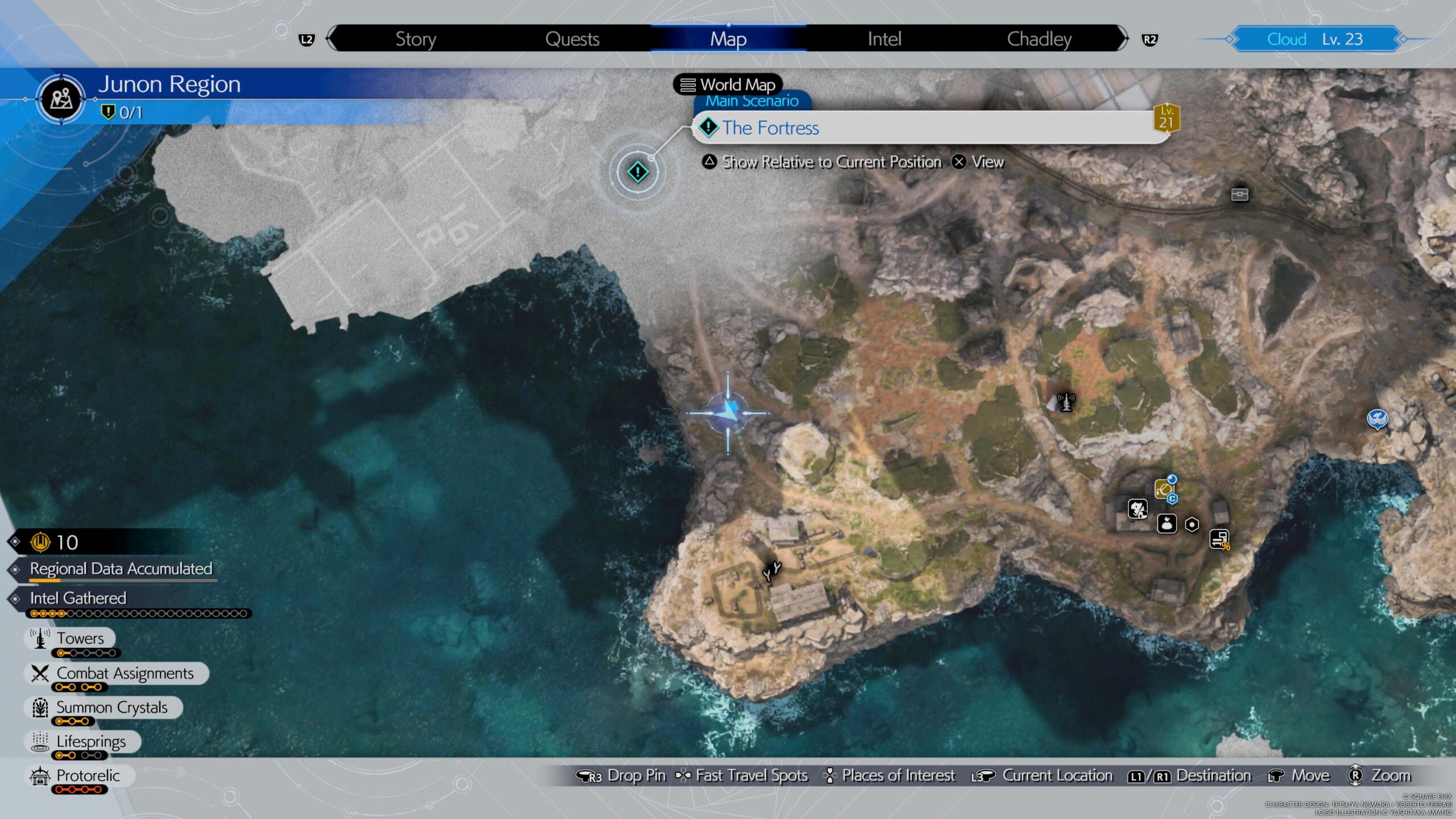Select the rest bench and vending marker
Viewport: 1456px width, 819px height.
click(x=1219, y=539)
